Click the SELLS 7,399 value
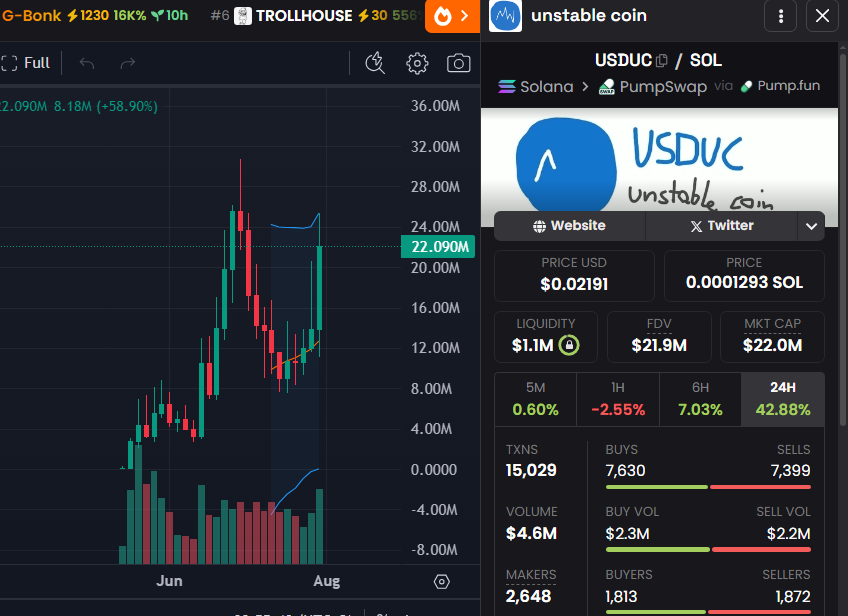This screenshot has width=848, height=616. click(x=791, y=471)
